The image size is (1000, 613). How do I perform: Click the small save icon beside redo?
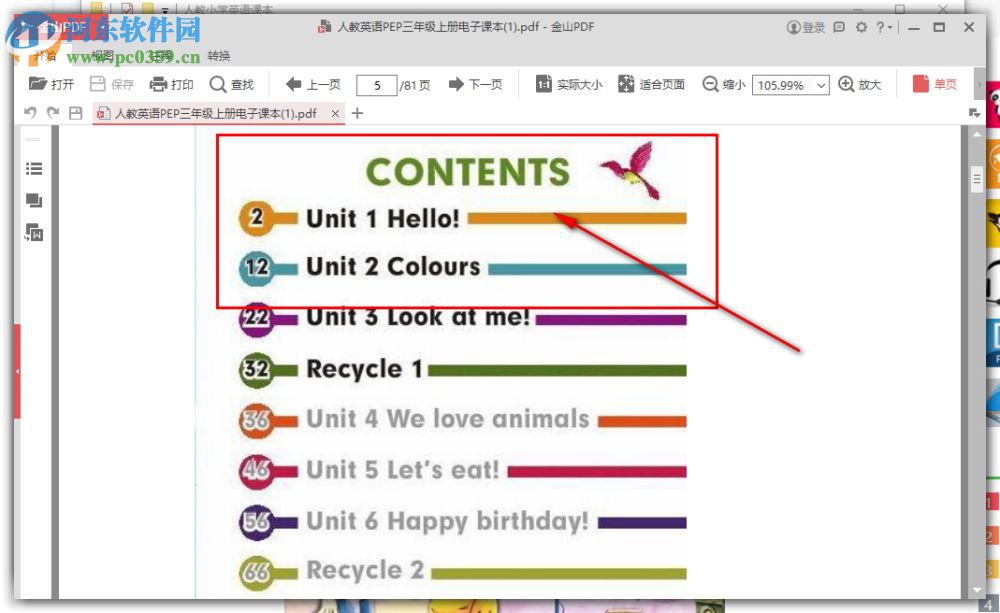click(75, 113)
